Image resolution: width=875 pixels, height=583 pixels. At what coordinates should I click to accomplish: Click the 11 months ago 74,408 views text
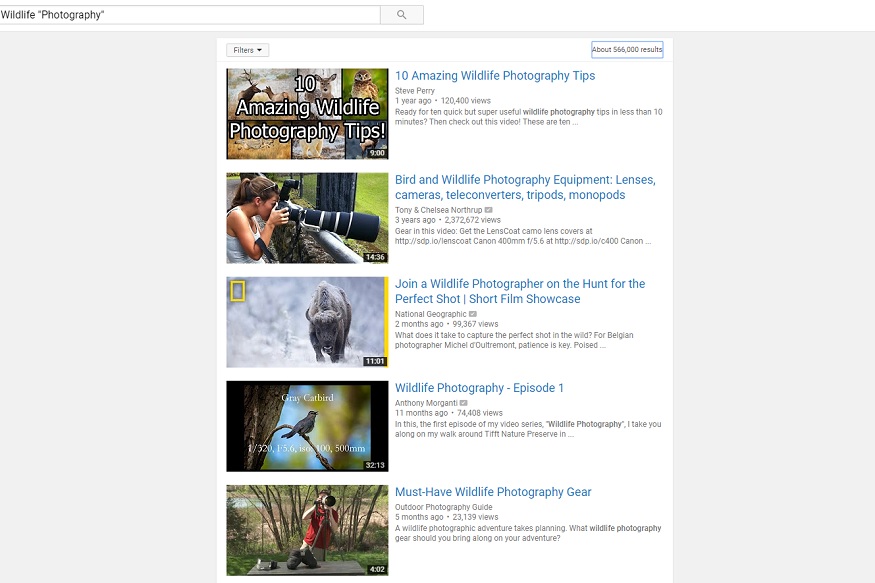click(x=449, y=413)
